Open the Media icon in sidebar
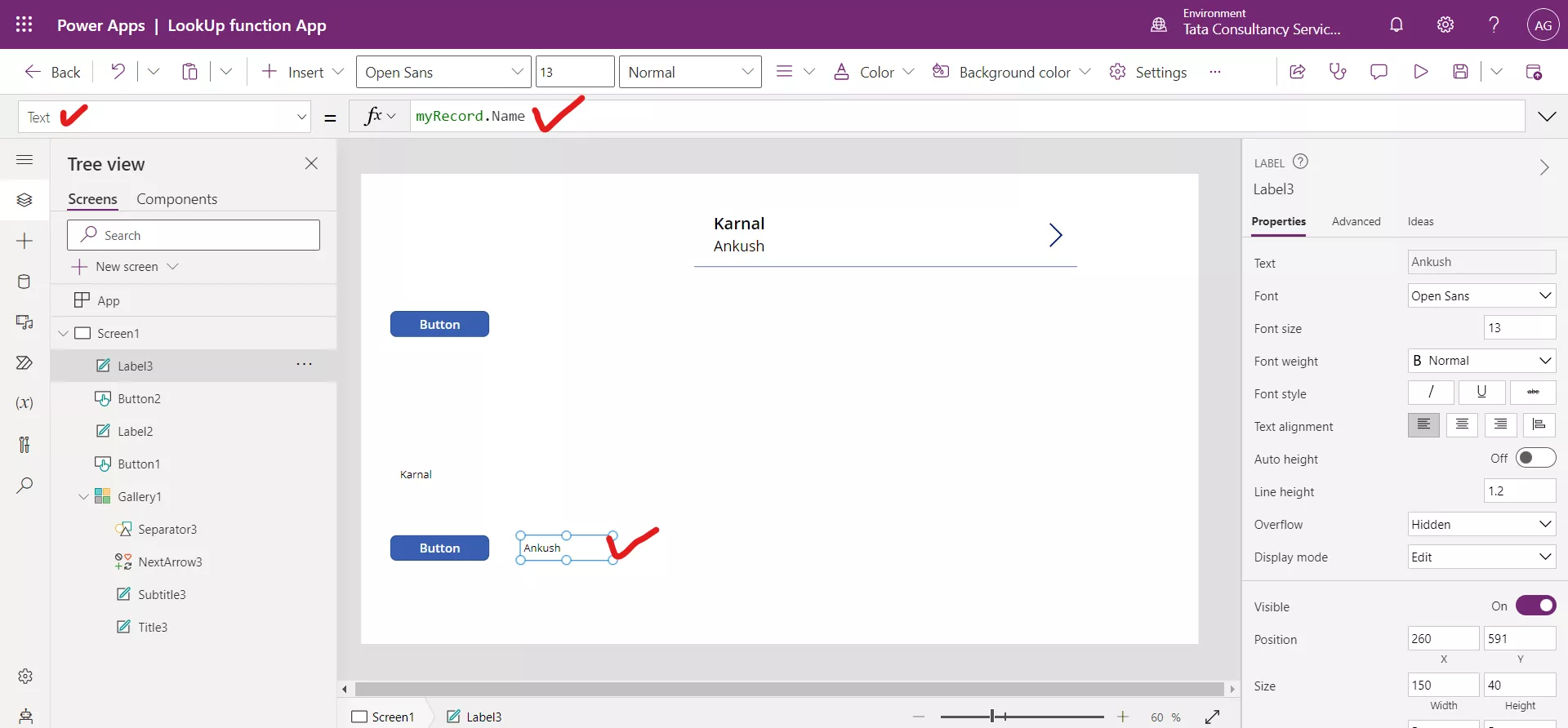The width and height of the screenshot is (1568, 728). [x=24, y=322]
